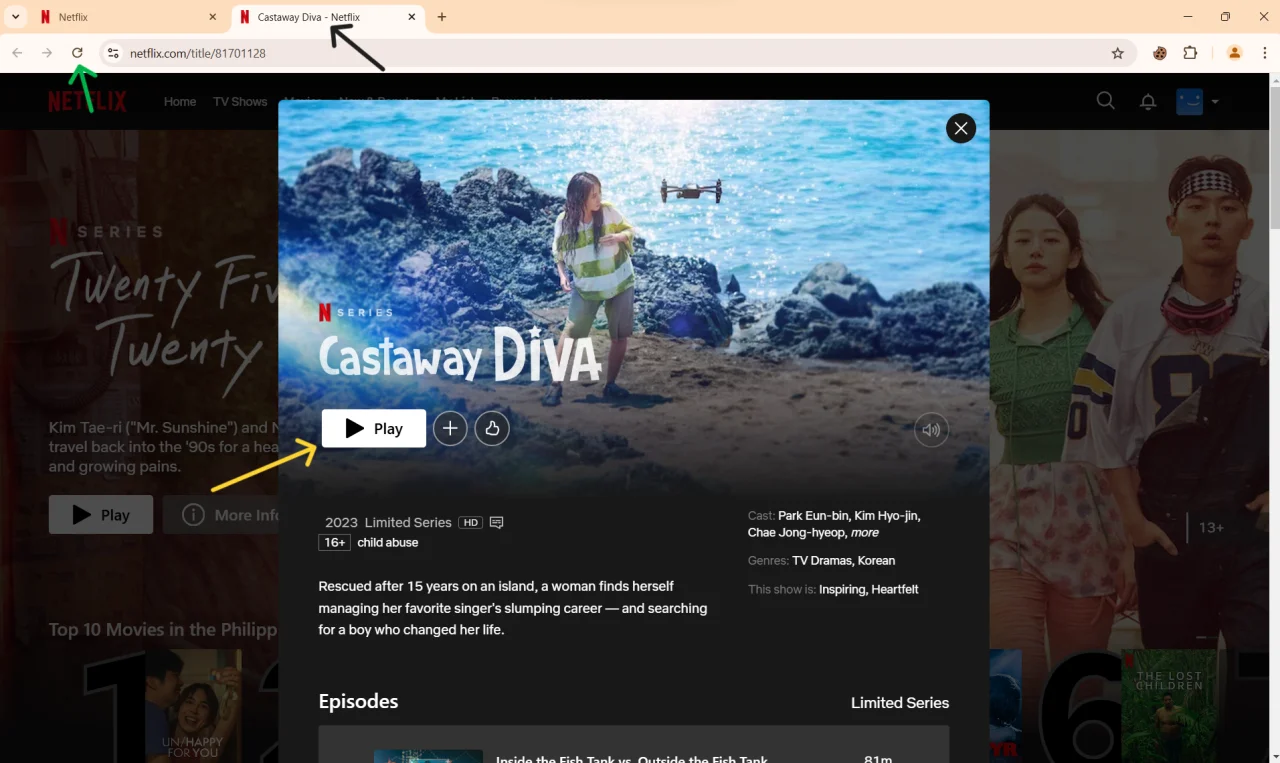
Task: Go back to the previous page
Action: point(17,53)
